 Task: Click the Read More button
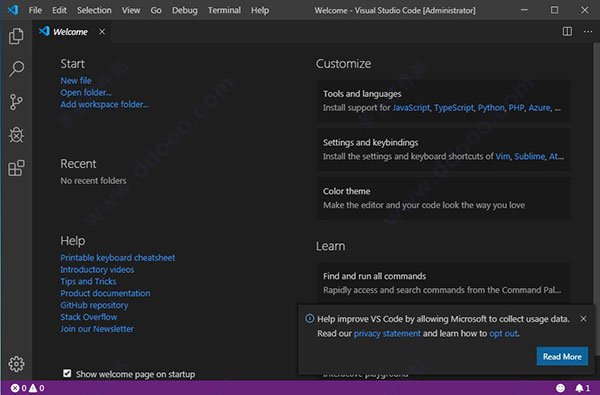tap(562, 356)
